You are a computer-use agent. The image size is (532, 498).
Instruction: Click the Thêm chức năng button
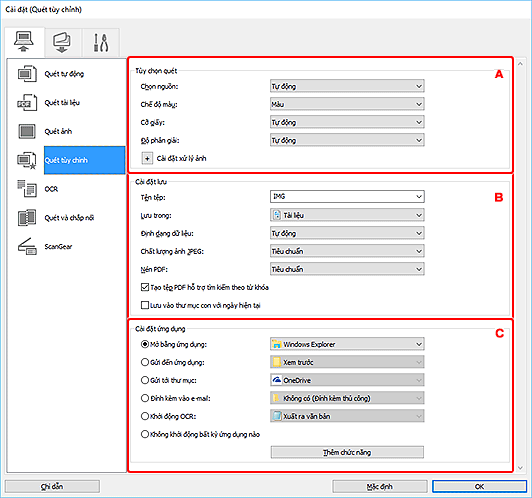tap(347, 452)
